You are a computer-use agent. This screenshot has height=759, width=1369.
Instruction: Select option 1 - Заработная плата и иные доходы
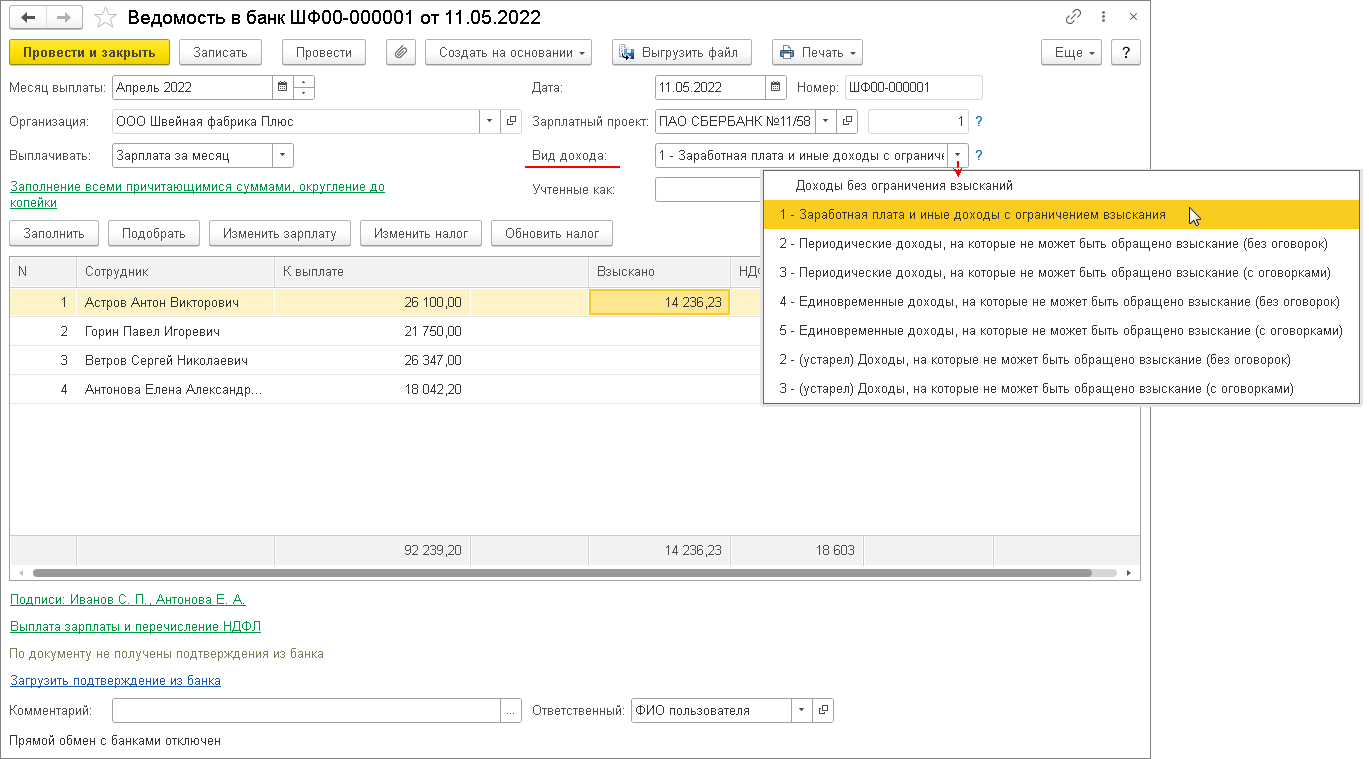tap(1061, 215)
